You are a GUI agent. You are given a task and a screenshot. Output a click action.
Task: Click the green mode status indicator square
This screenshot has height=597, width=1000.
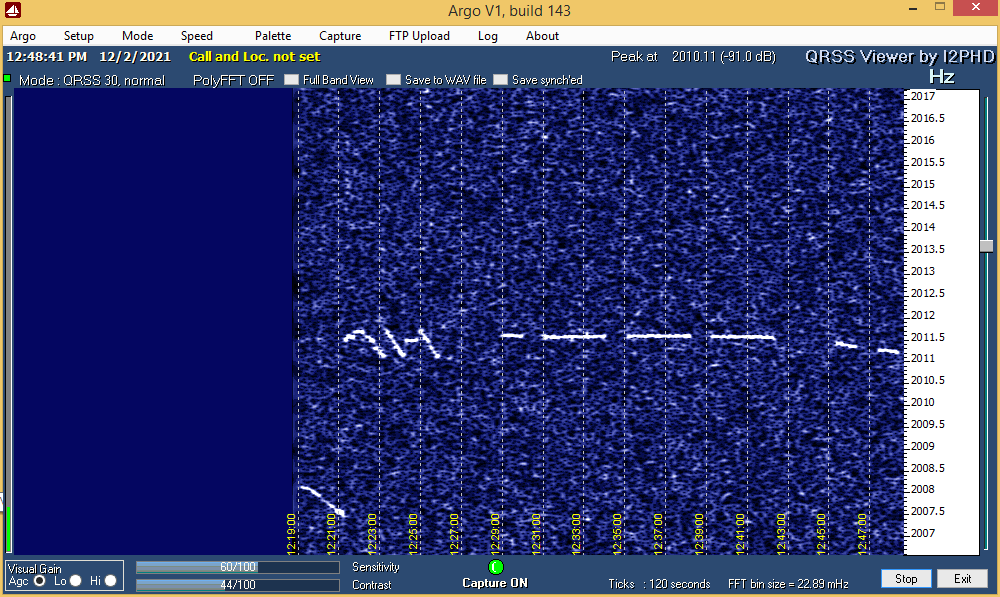(x=7, y=78)
